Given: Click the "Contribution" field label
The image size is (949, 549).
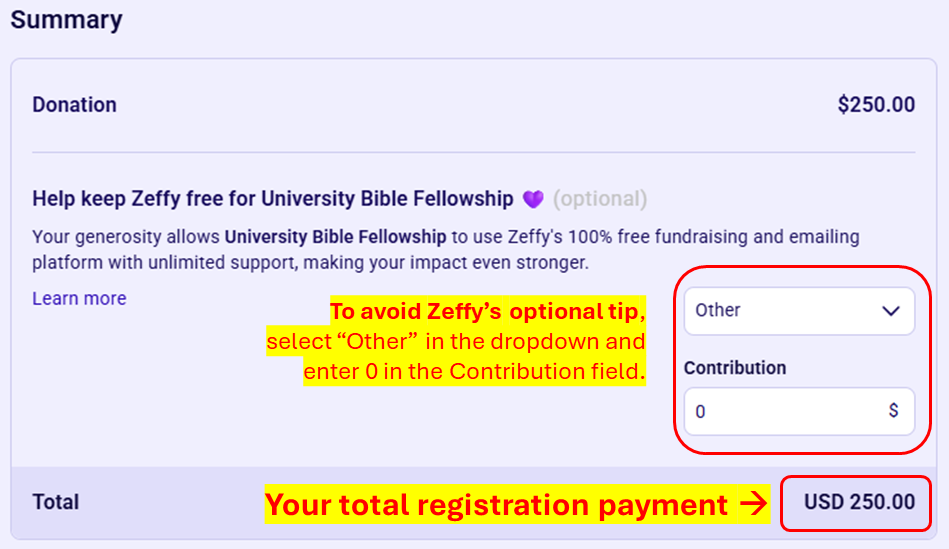Looking at the screenshot, I should [735, 368].
